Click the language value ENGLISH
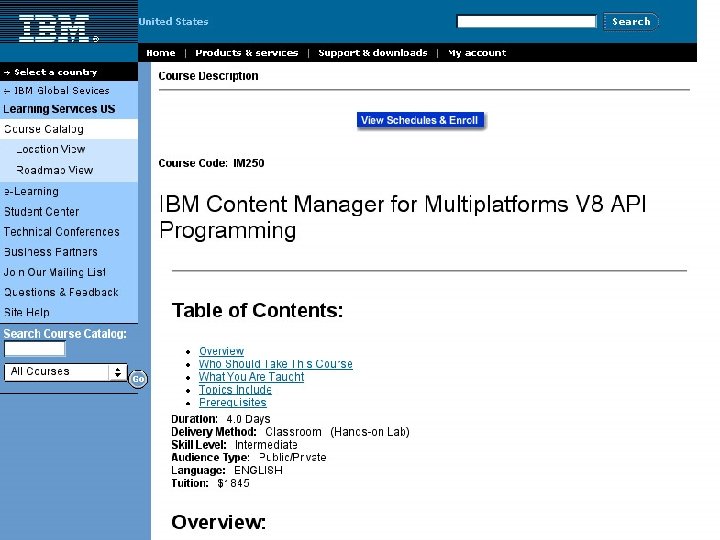This screenshot has height=540, width=720. [x=258, y=470]
